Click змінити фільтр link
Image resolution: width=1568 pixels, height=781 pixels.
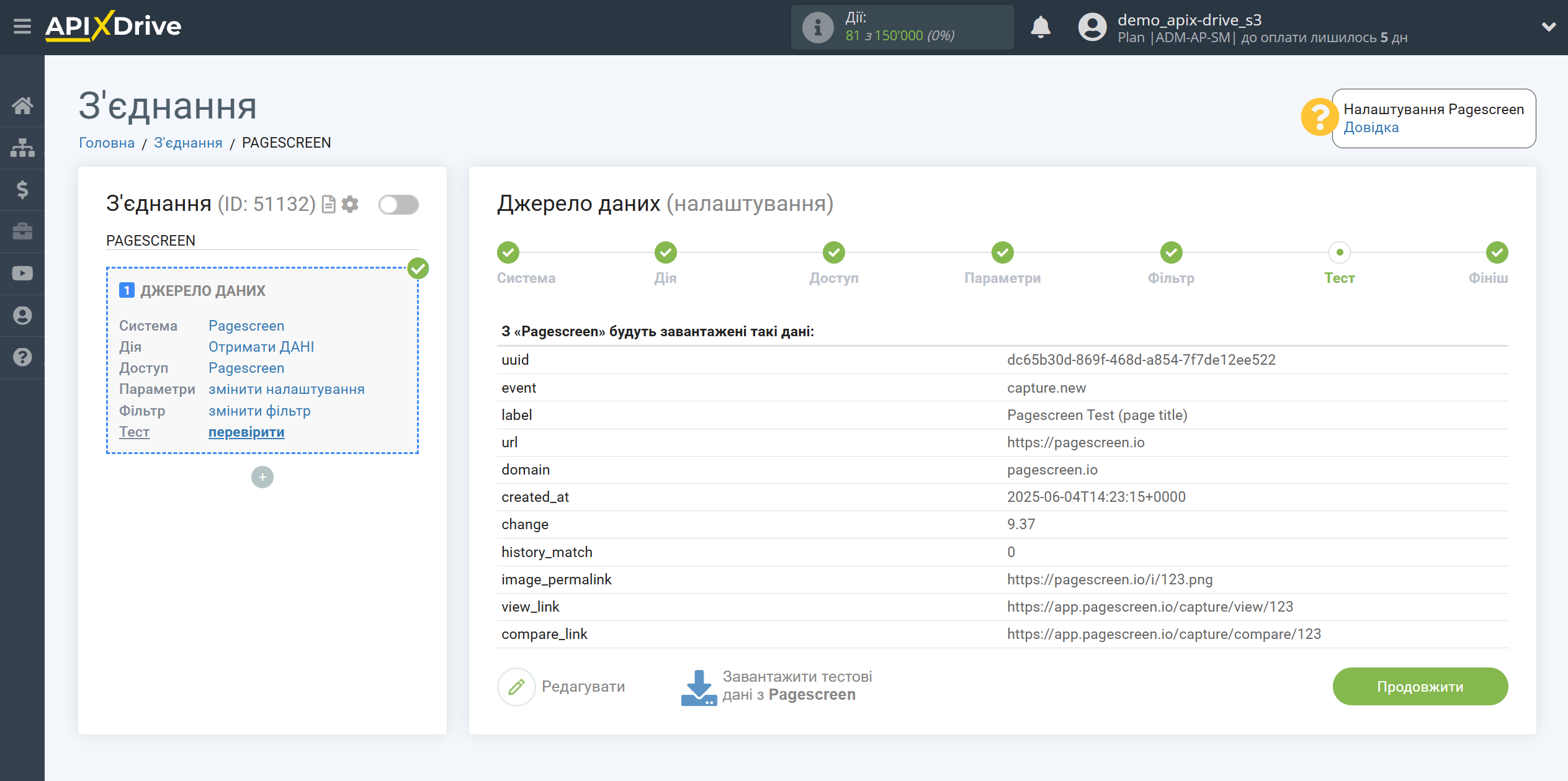[259, 411]
